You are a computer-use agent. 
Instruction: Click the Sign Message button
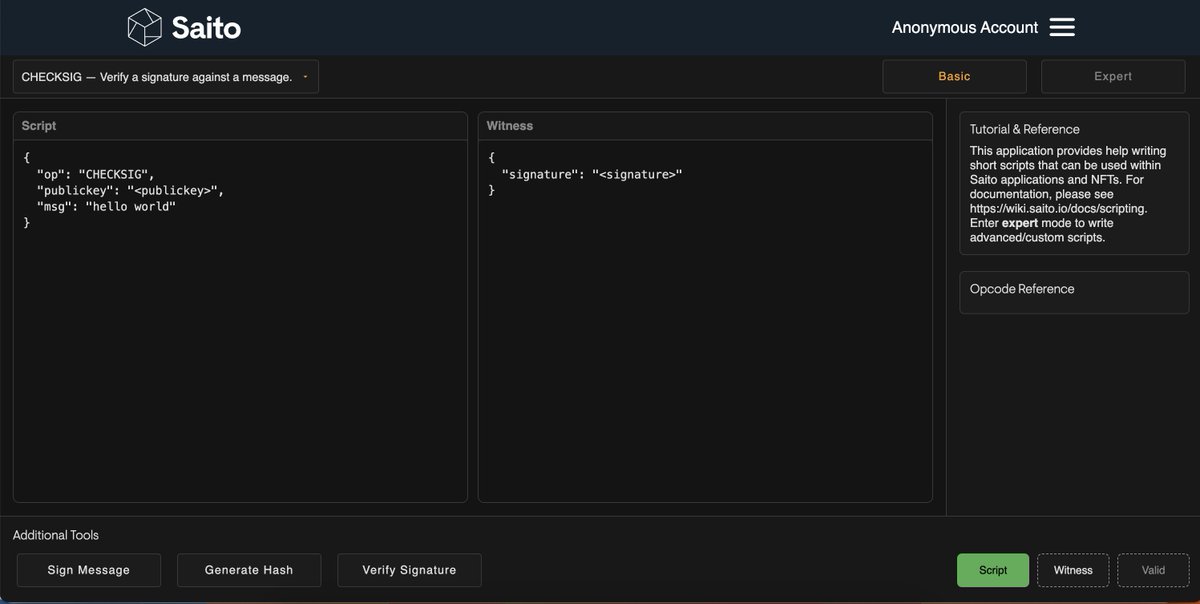tap(89, 570)
